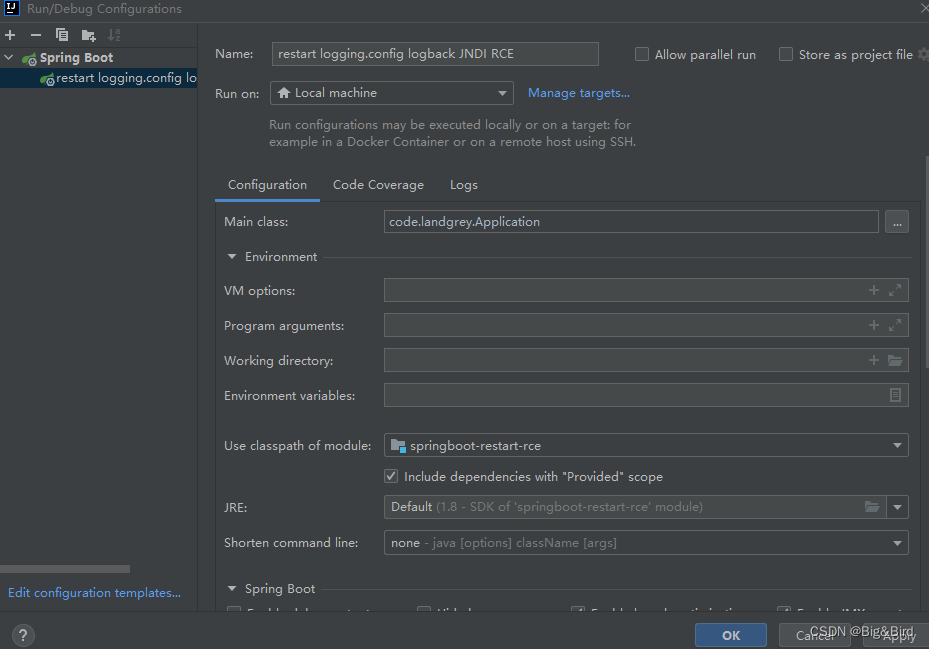Open the main class browser button
The image size is (929, 649).
(x=896, y=221)
